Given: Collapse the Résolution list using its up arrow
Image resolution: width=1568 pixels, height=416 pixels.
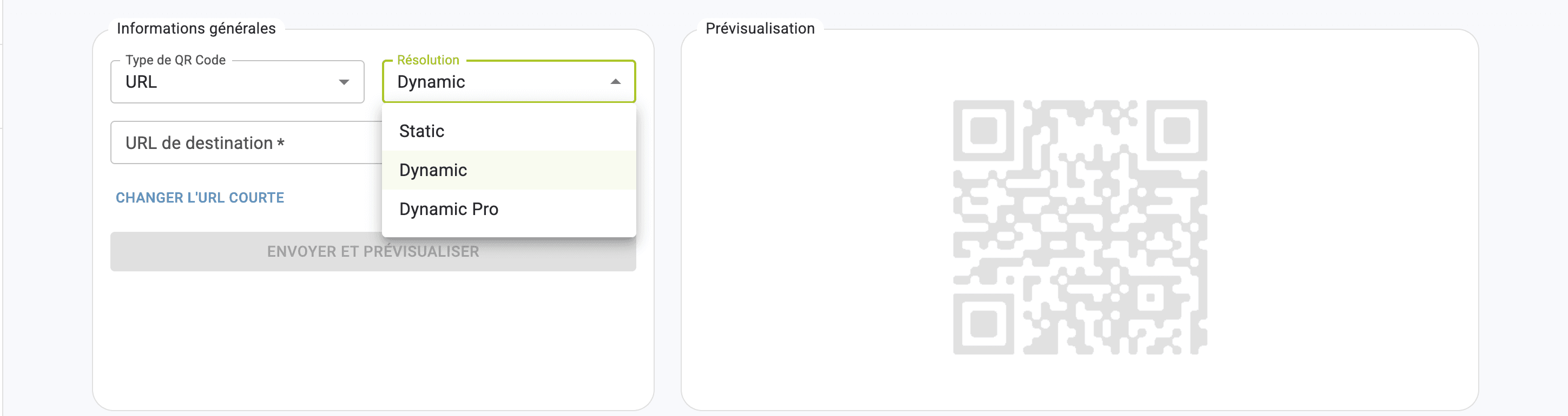Looking at the screenshot, I should (615, 82).
